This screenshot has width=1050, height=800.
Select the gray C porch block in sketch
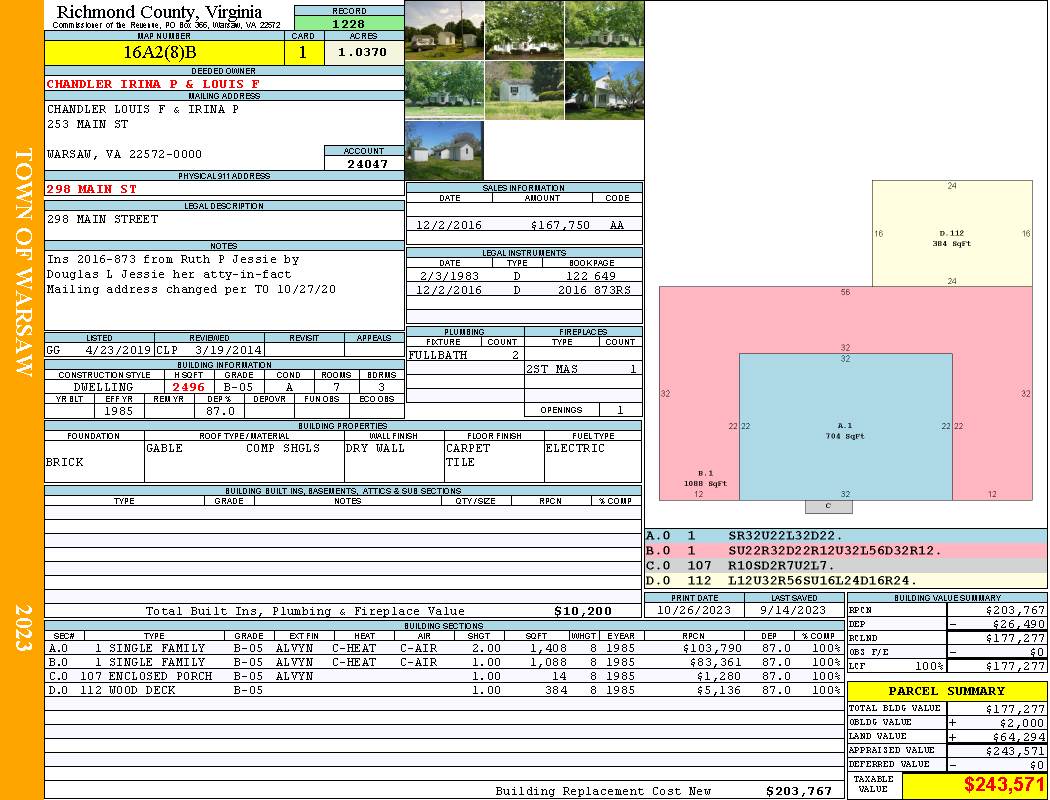(x=827, y=506)
